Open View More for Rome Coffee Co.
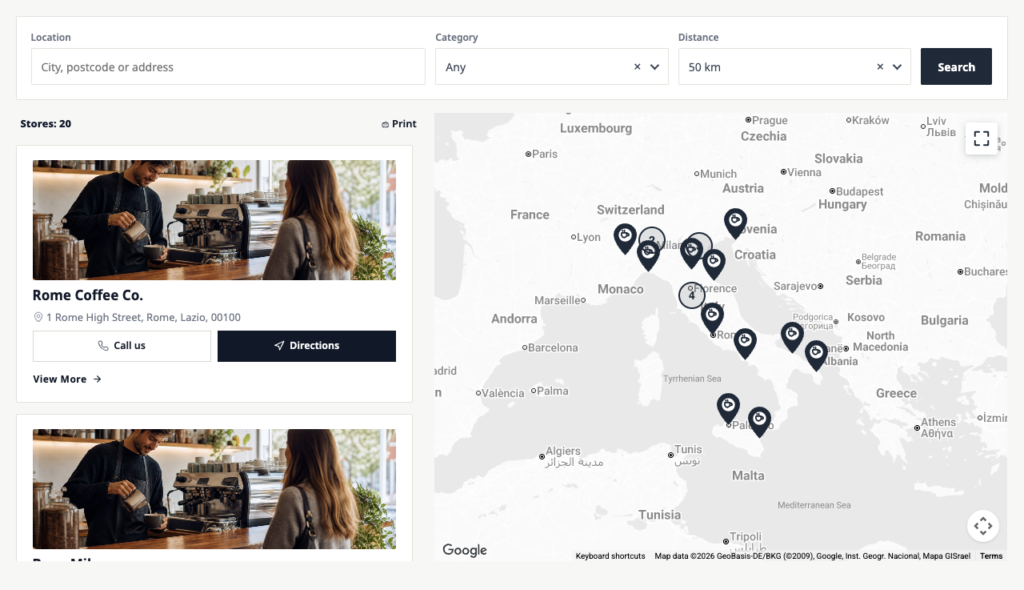 click(x=67, y=379)
